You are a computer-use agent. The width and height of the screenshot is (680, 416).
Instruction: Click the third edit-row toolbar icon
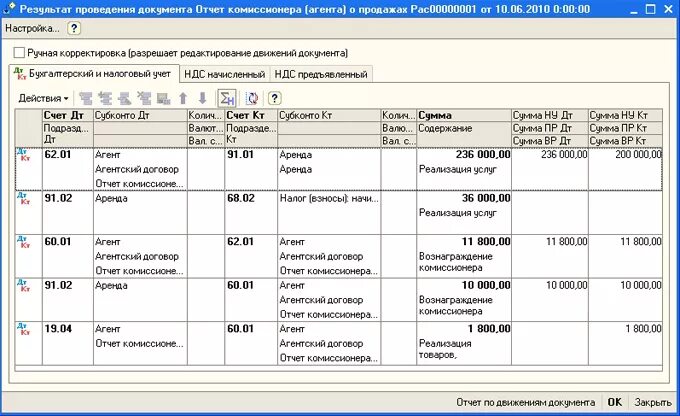[124, 98]
